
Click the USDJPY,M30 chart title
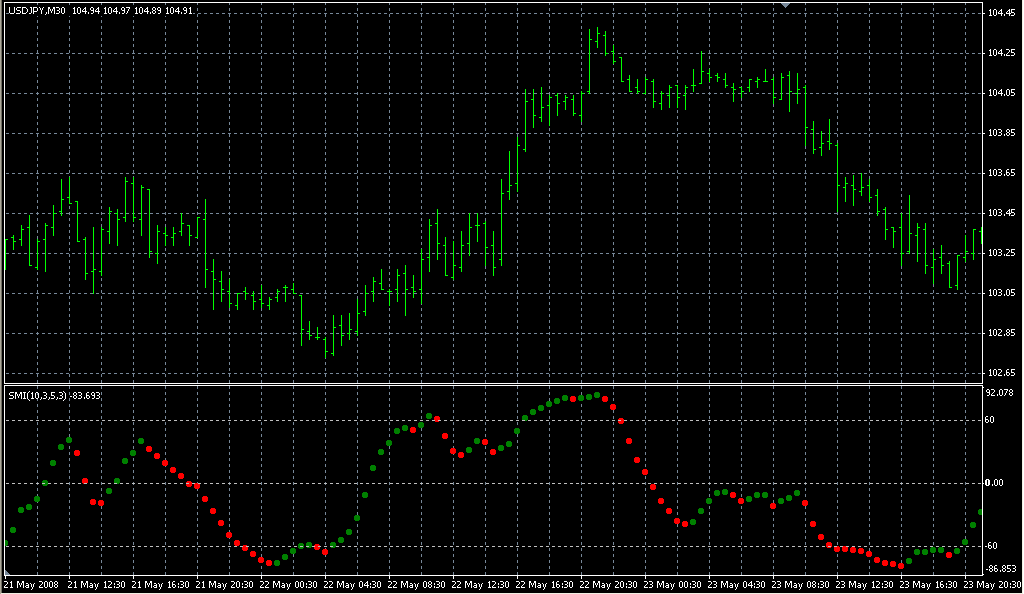[36, 10]
